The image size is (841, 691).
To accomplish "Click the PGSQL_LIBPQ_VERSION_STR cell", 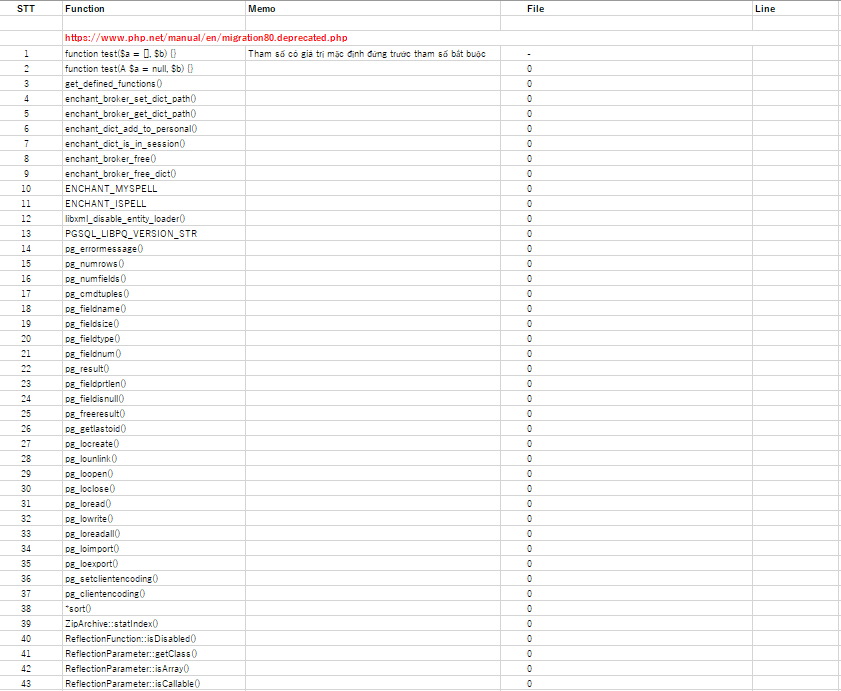I will coord(131,233).
